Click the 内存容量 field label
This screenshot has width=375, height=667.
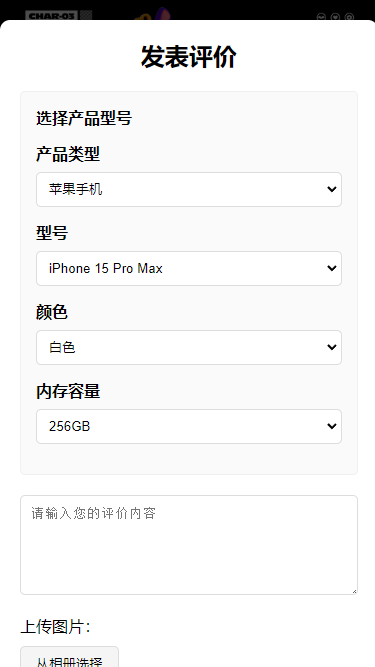[x=68, y=391]
